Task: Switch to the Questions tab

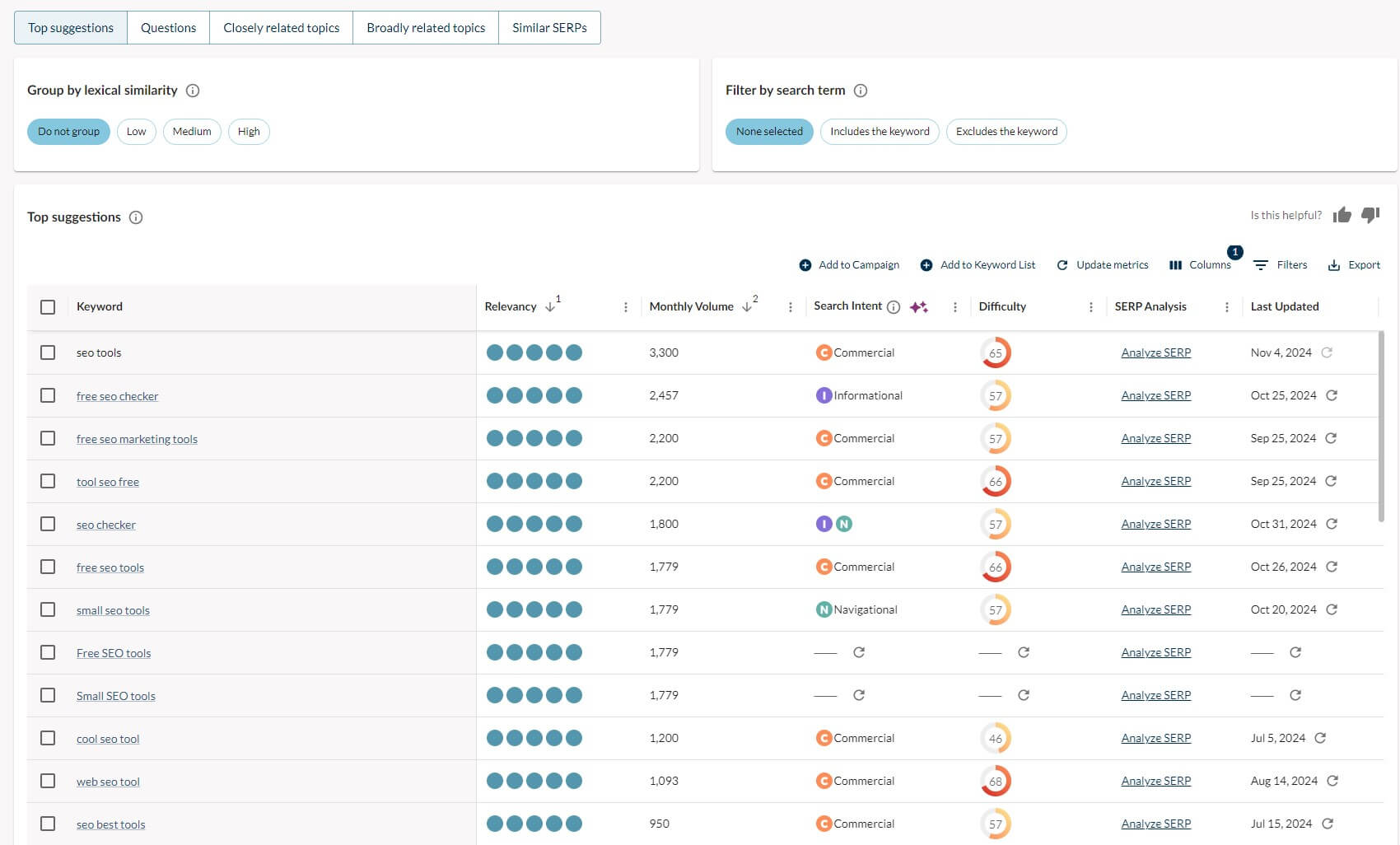Action: coord(168,27)
